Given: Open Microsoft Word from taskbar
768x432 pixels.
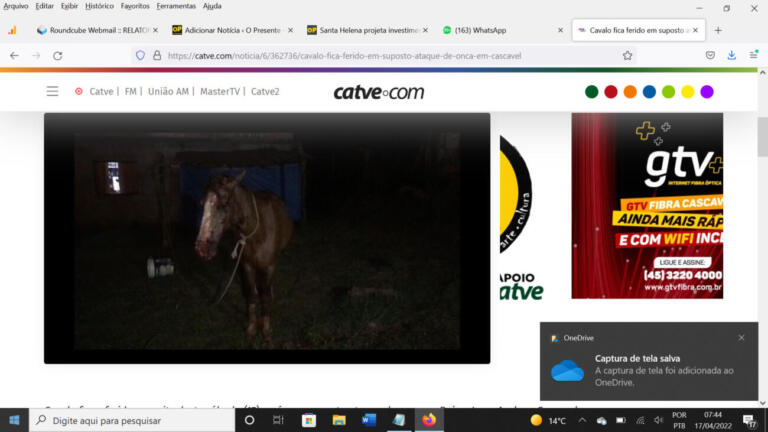Looking at the screenshot, I should point(368,420).
